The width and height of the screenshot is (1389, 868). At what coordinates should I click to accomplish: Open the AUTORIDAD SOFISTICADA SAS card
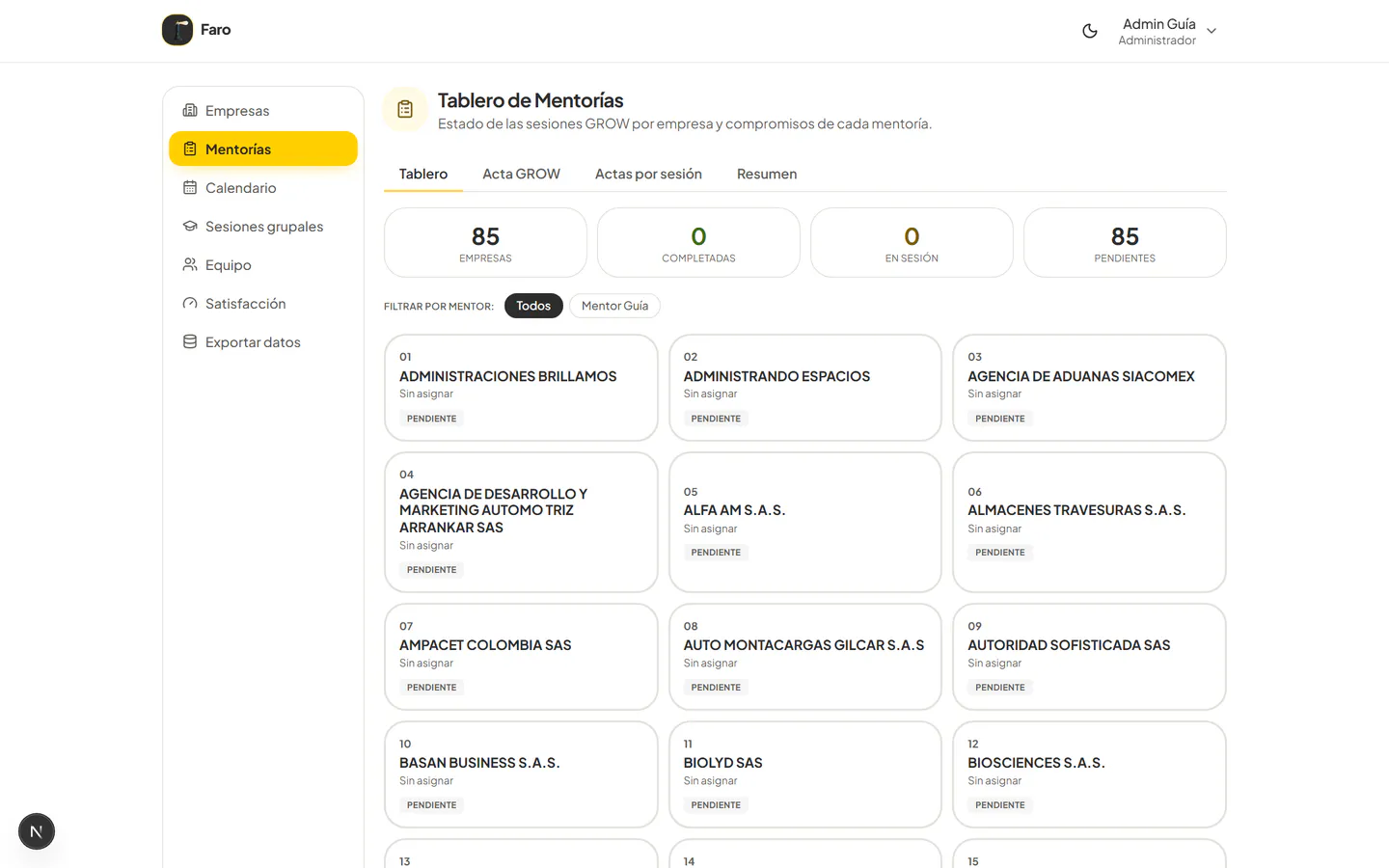coord(1089,657)
